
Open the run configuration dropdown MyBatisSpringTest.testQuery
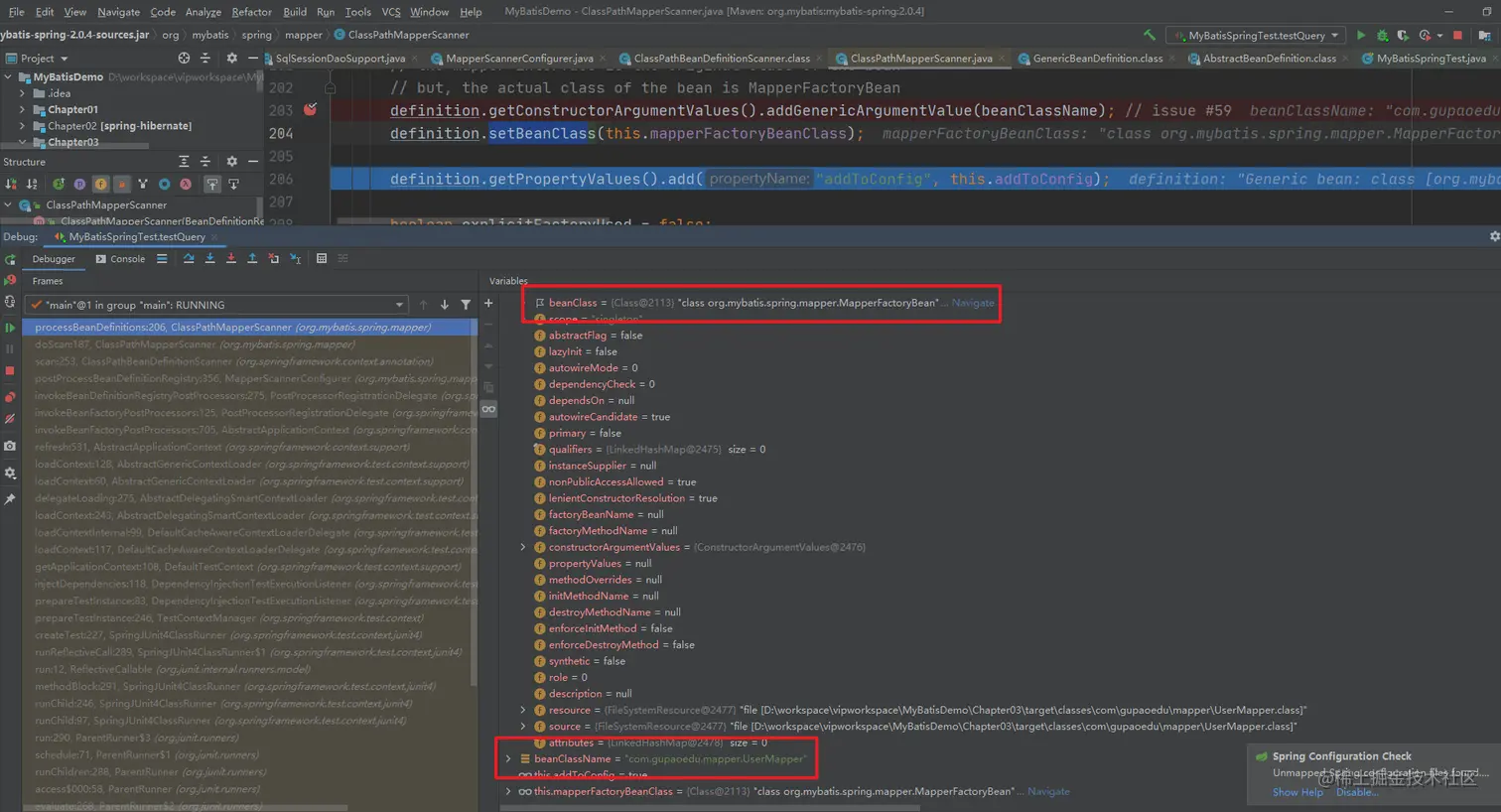1257,36
